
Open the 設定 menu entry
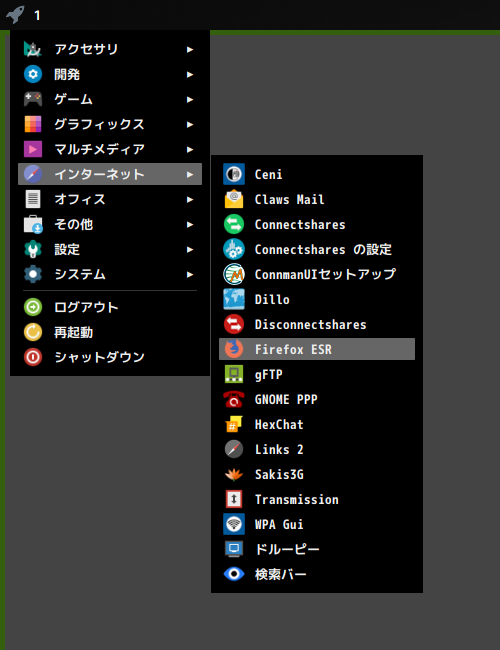pos(110,249)
